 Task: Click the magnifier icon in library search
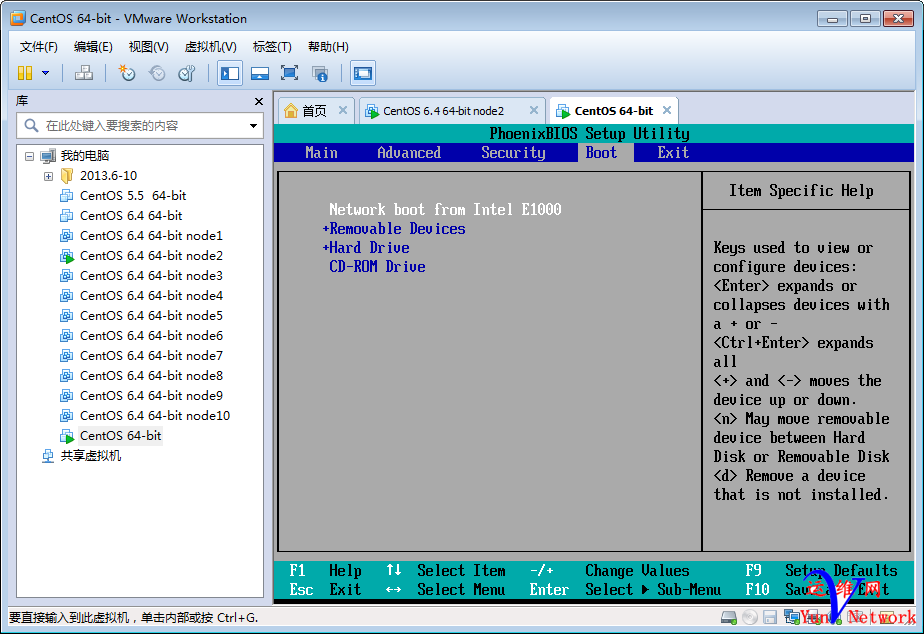coord(31,125)
